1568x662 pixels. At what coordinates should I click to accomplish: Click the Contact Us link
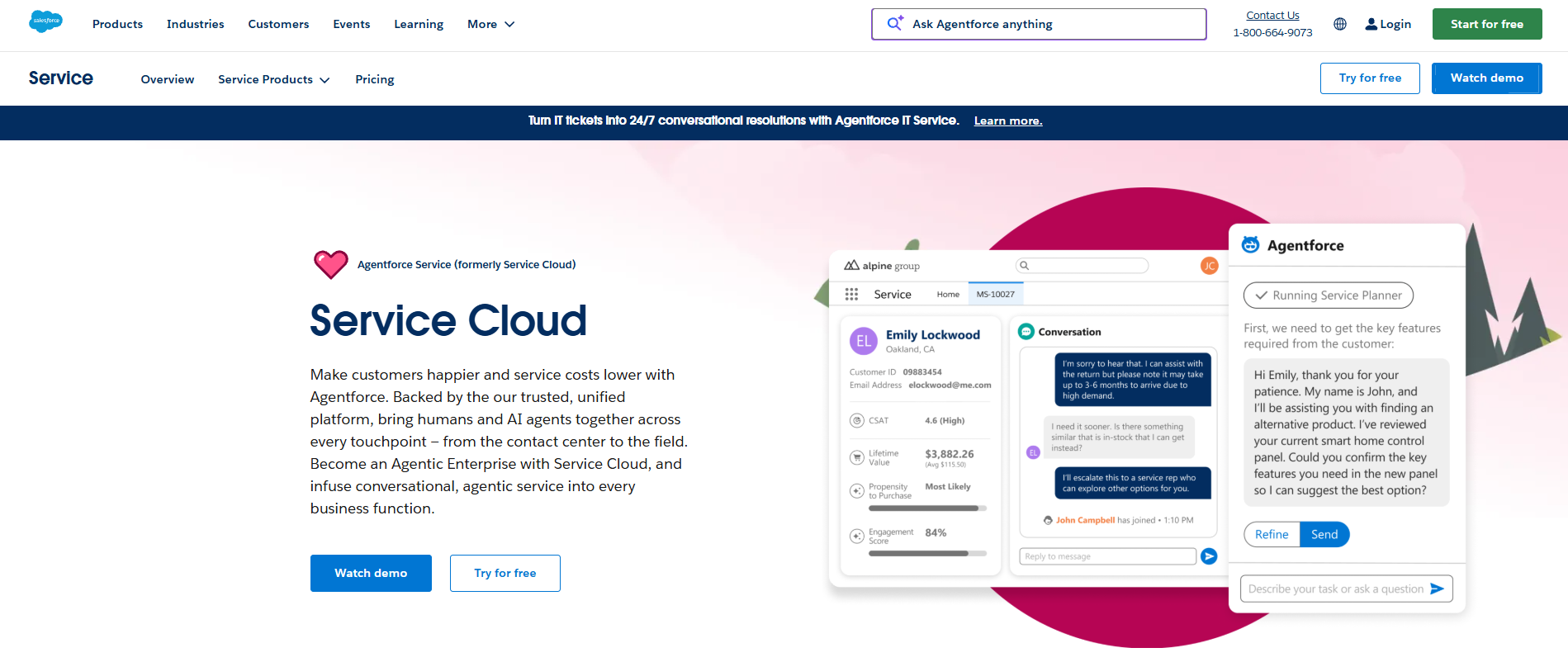coord(1272,15)
